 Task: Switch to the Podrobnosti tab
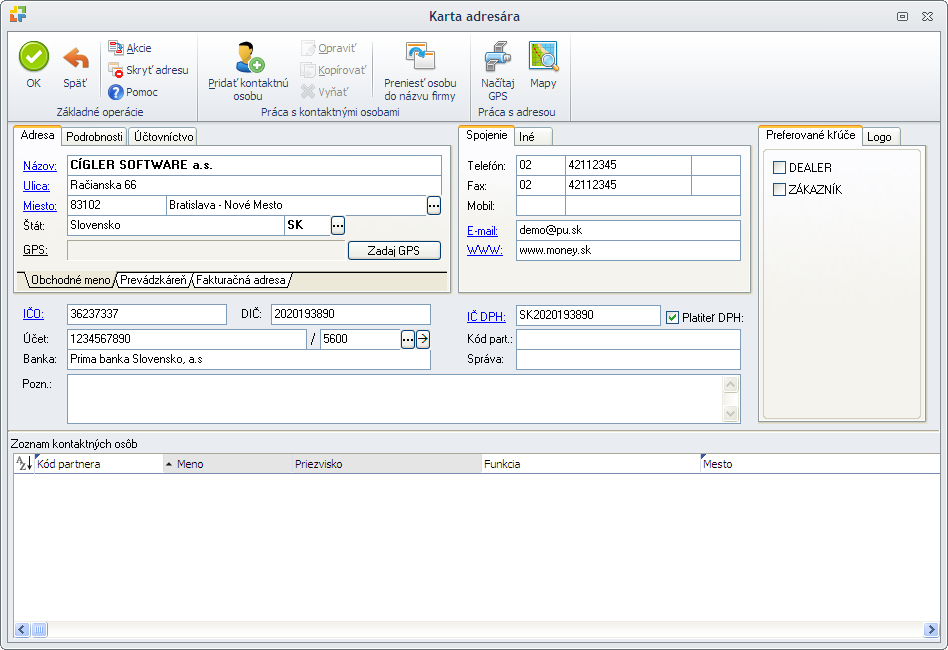point(94,137)
